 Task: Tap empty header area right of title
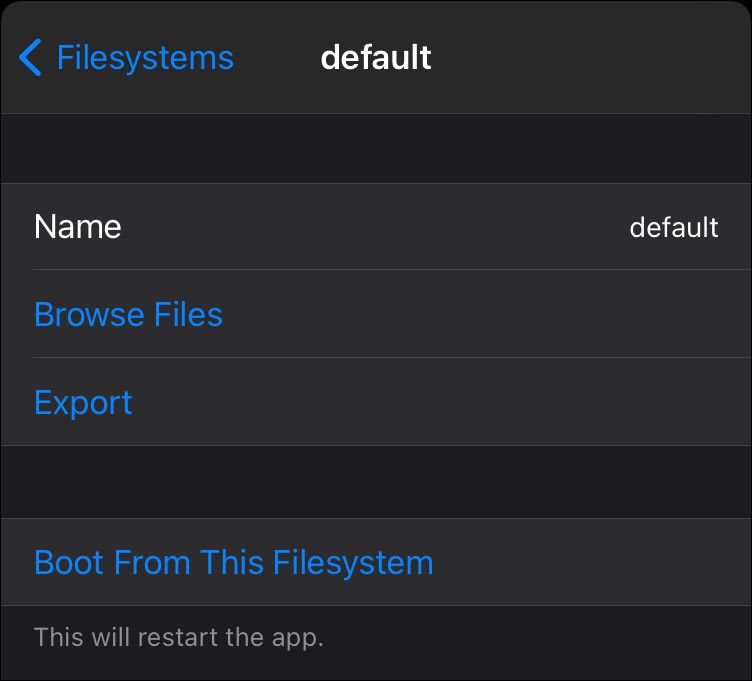(600, 57)
